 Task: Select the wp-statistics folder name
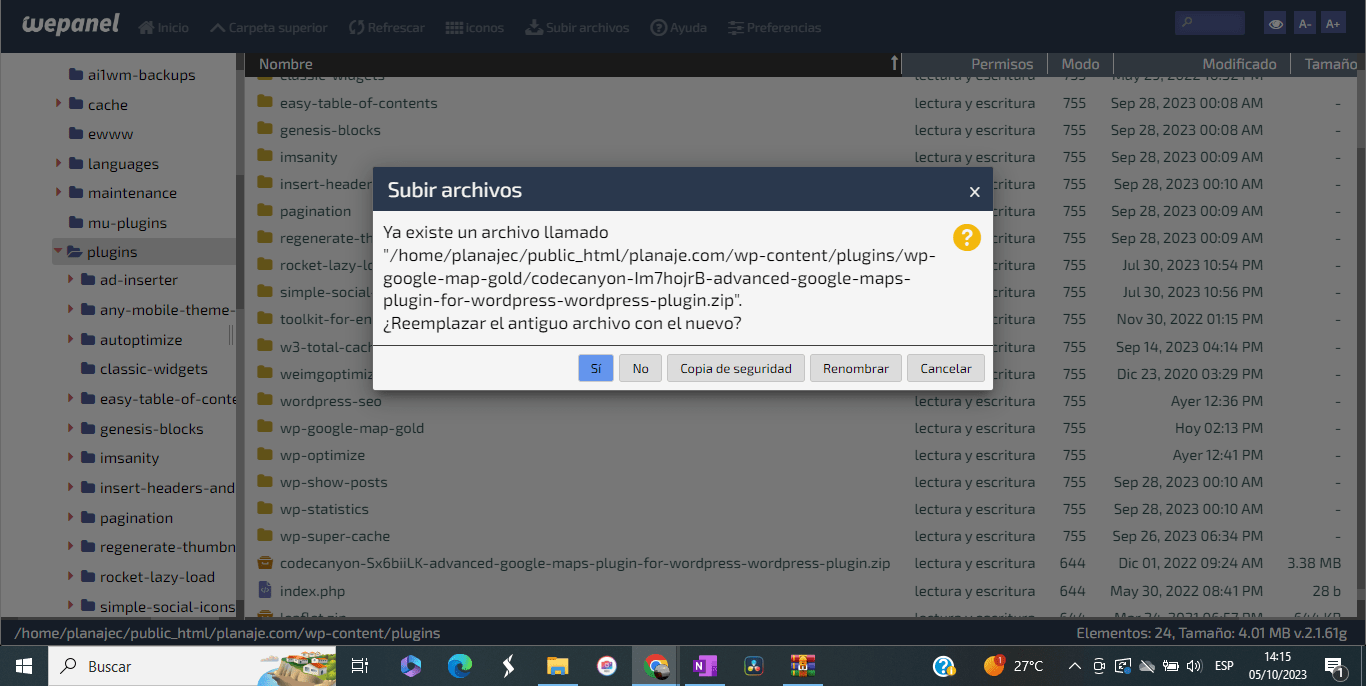pyautogui.click(x=324, y=509)
